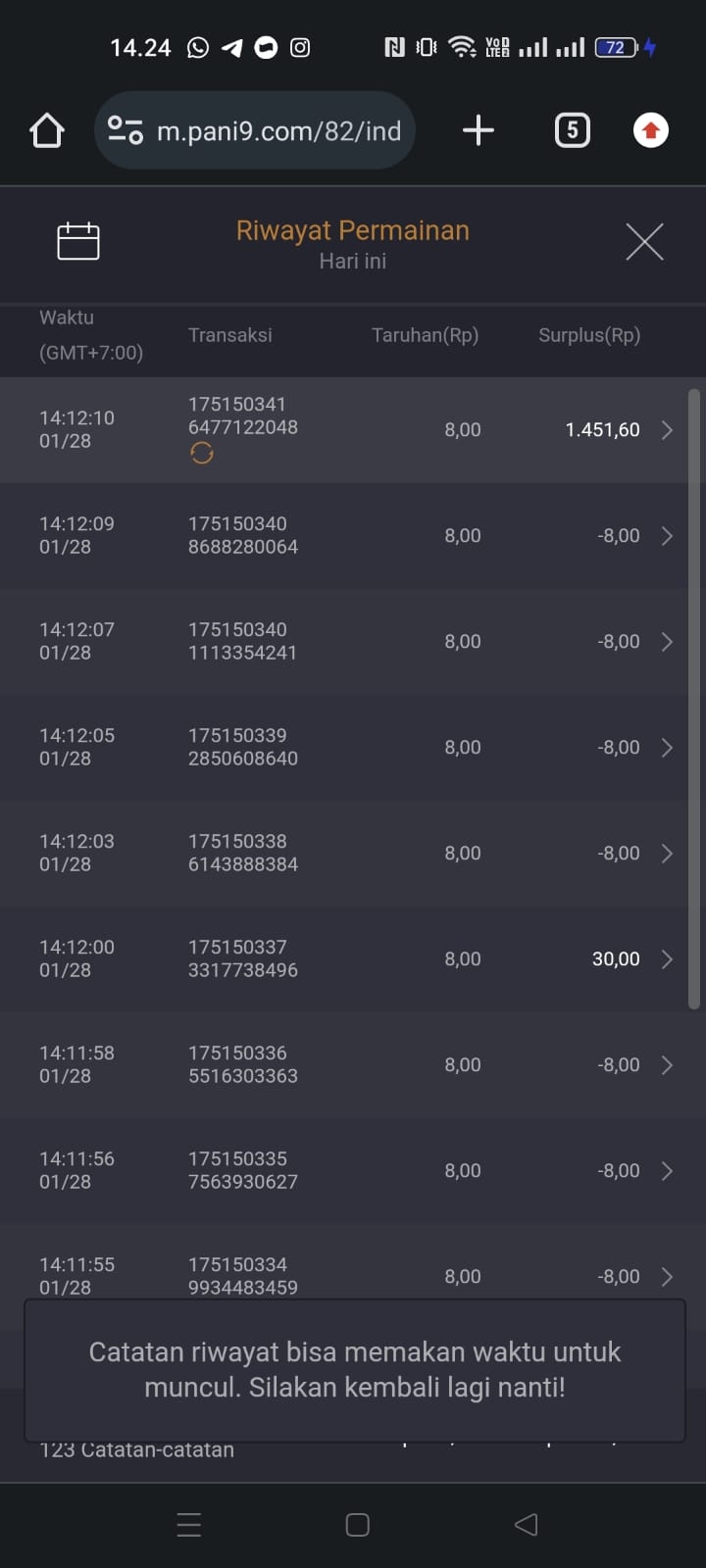Click the history list scrollbar
The width and height of the screenshot is (706, 1568).
[694, 698]
